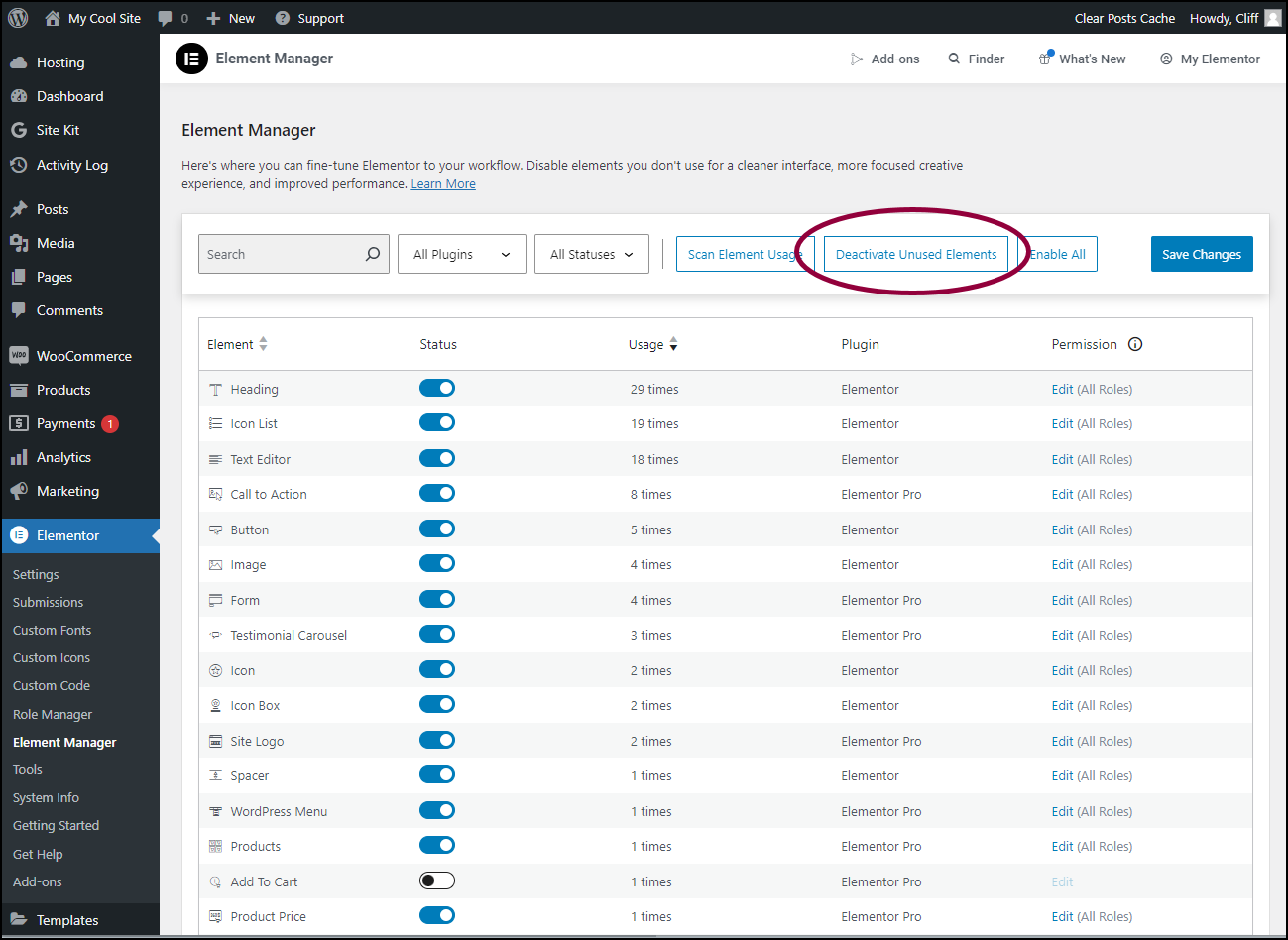Open Support in admin bar

pos(309,18)
